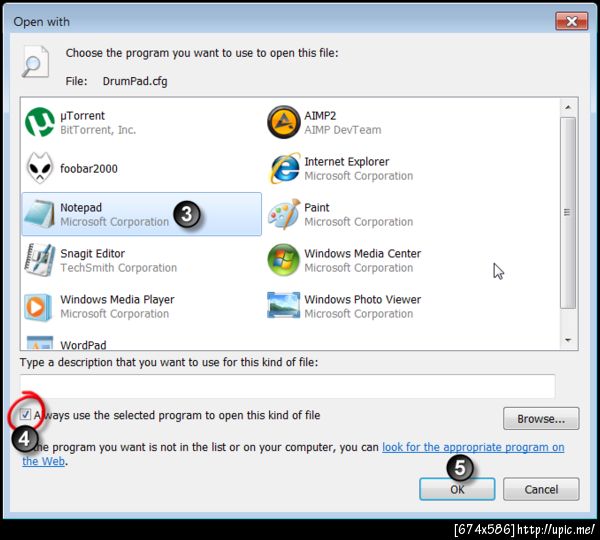This screenshot has height=540, width=600.
Task: Select the Snagit Editor icon
Action: click(x=40, y=260)
